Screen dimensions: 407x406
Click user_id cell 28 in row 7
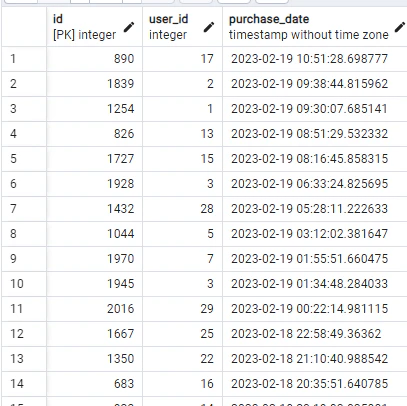182,209
